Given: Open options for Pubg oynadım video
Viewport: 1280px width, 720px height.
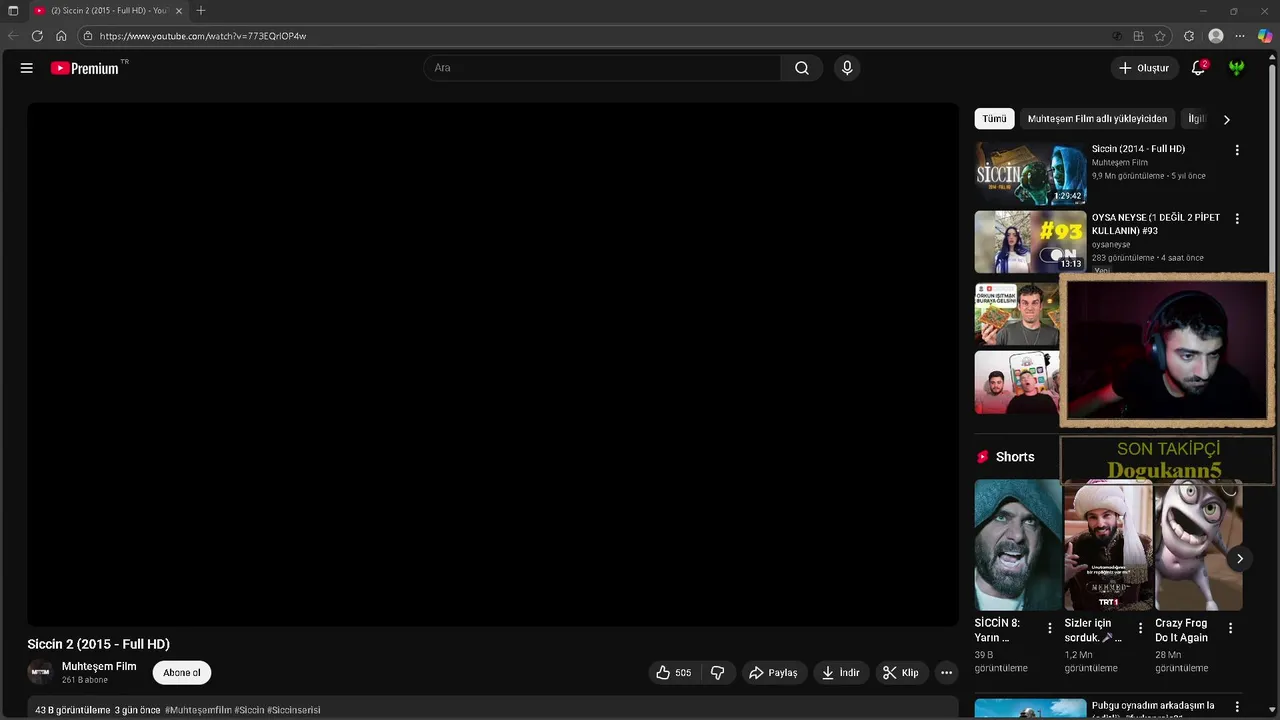Looking at the screenshot, I should coord(1237,707).
